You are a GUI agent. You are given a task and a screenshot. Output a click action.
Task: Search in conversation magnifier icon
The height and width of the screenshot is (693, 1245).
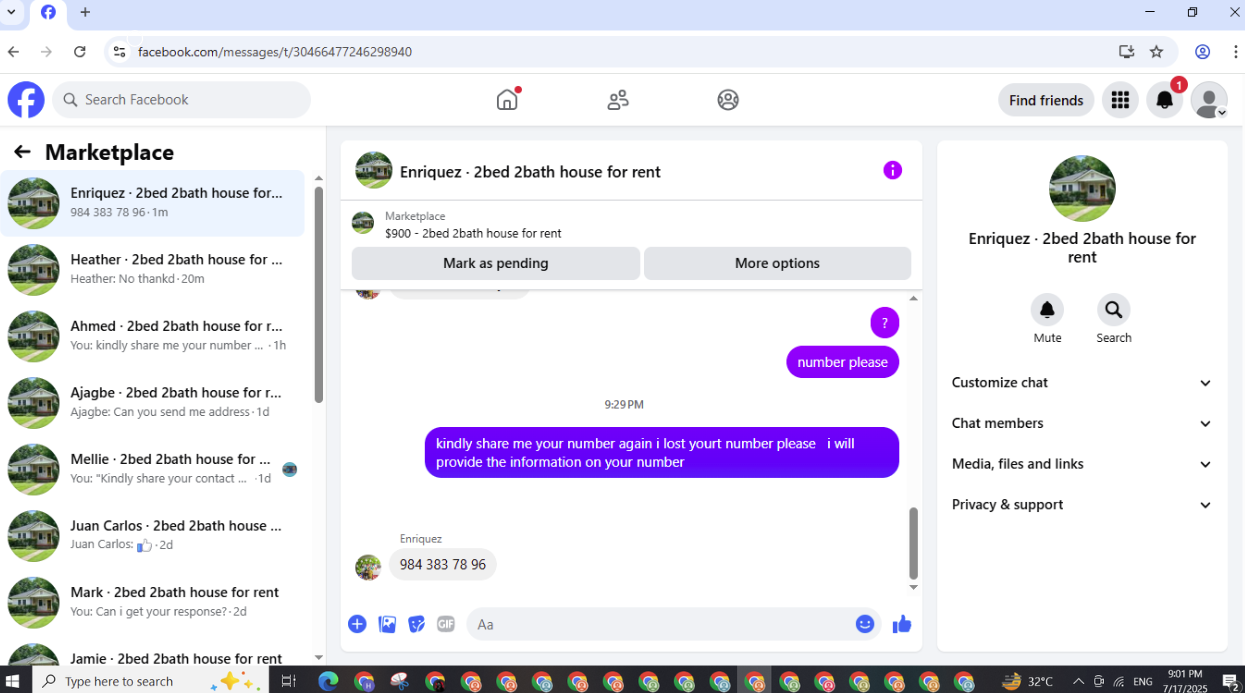pyautogui.click(x=1113, y=310)
